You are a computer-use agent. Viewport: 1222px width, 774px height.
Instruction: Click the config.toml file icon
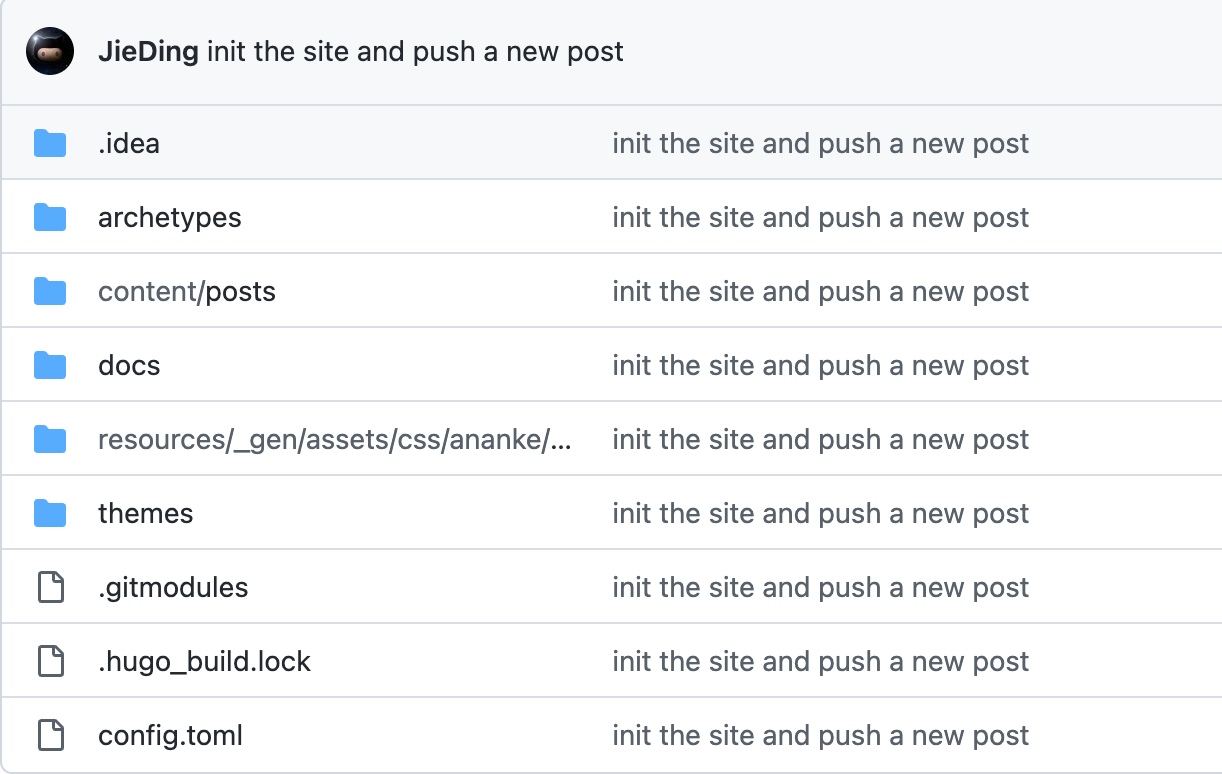50,736
